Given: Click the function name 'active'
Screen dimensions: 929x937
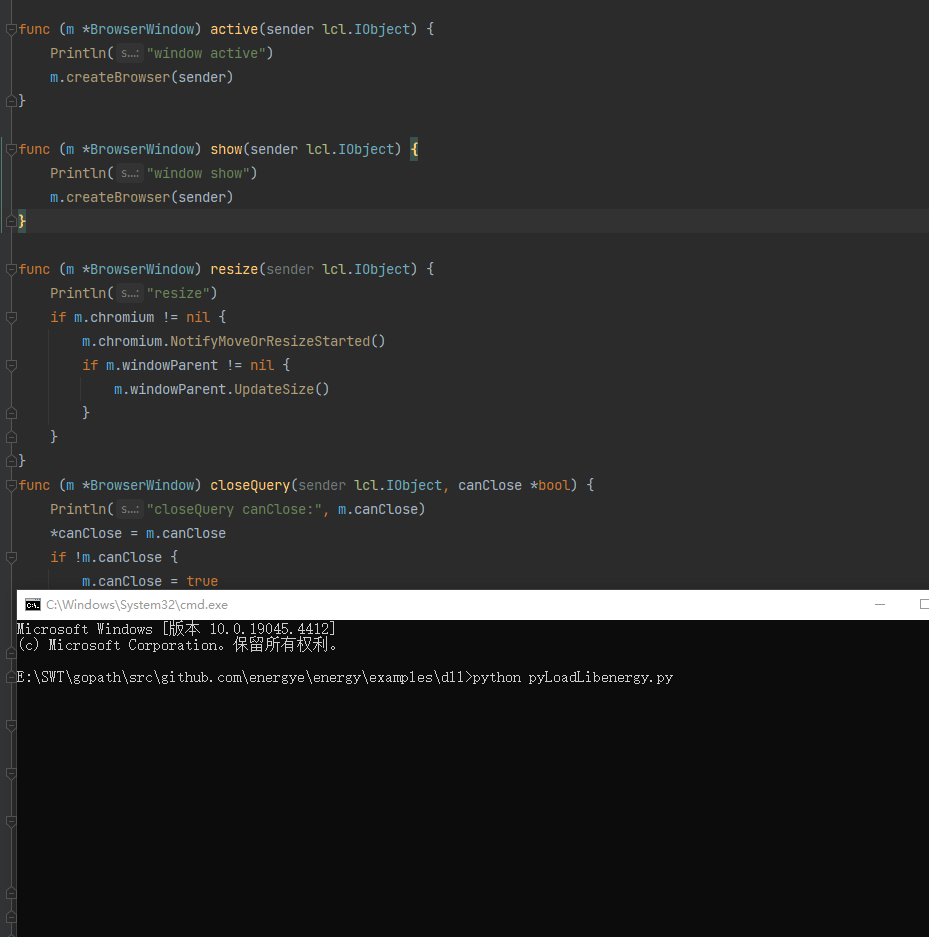Looking at the screenshot, I should (234, 29).
